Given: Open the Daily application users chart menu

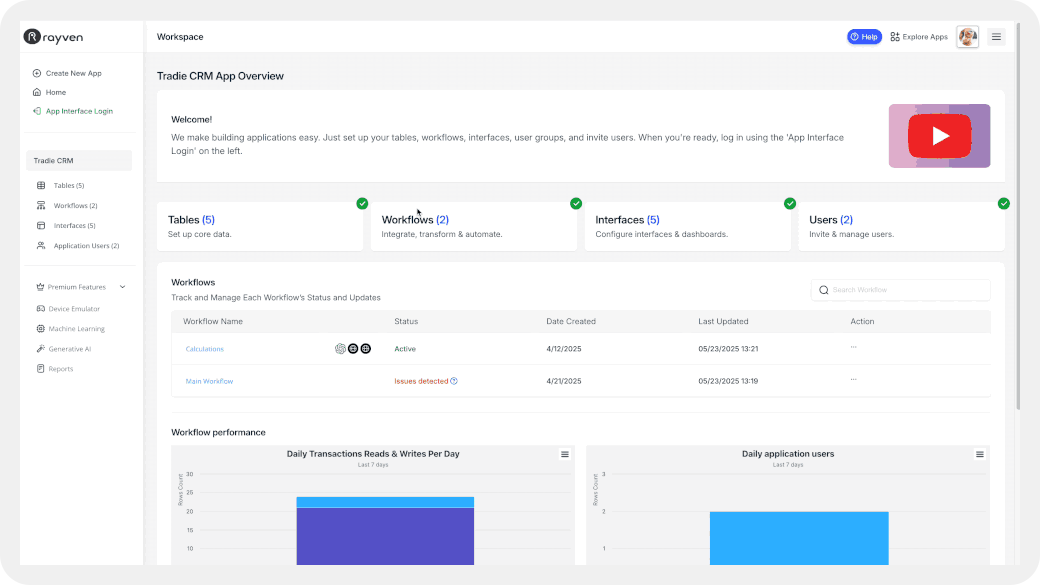Looking at the screenshot, I should [x=979, y=454].
